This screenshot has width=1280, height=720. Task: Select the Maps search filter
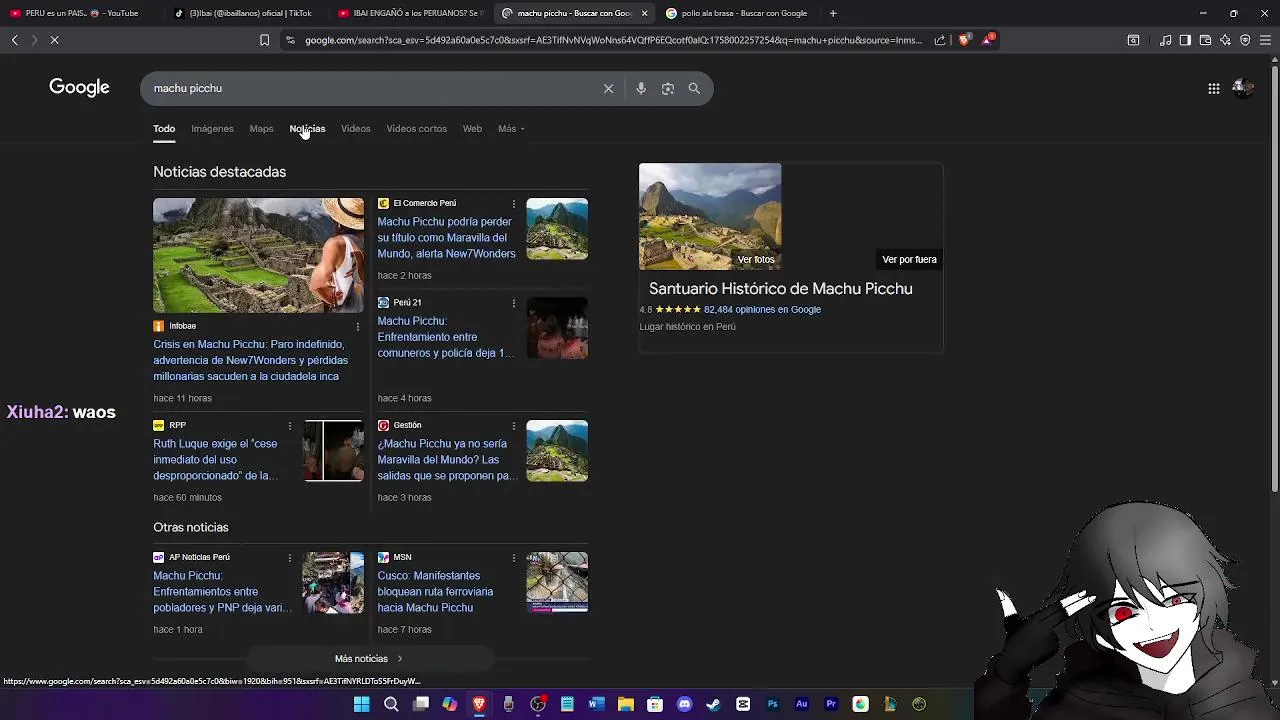pyautogui.click(x=261, y=128)
